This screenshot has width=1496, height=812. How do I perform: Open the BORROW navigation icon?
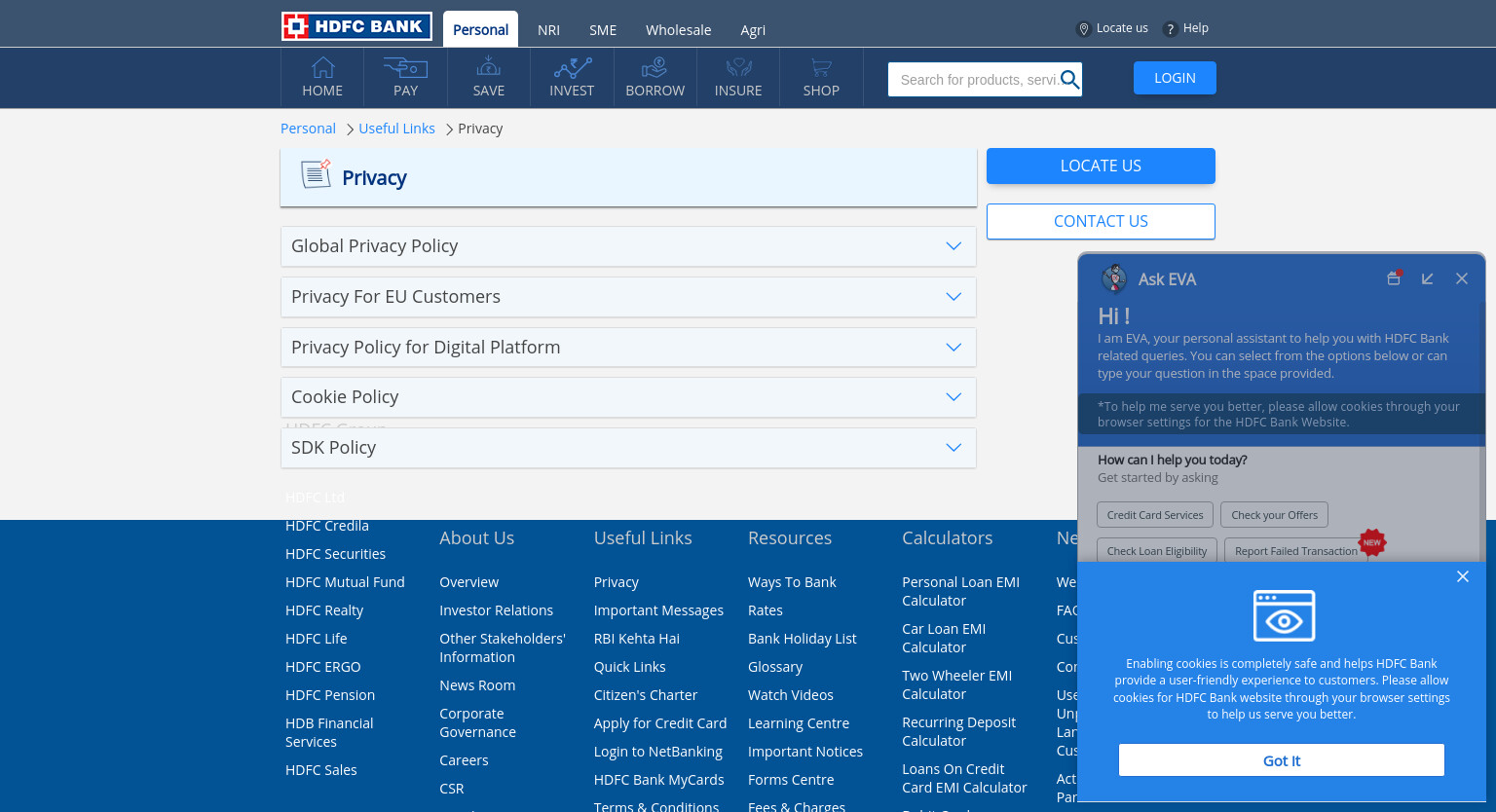click(654, 67)
